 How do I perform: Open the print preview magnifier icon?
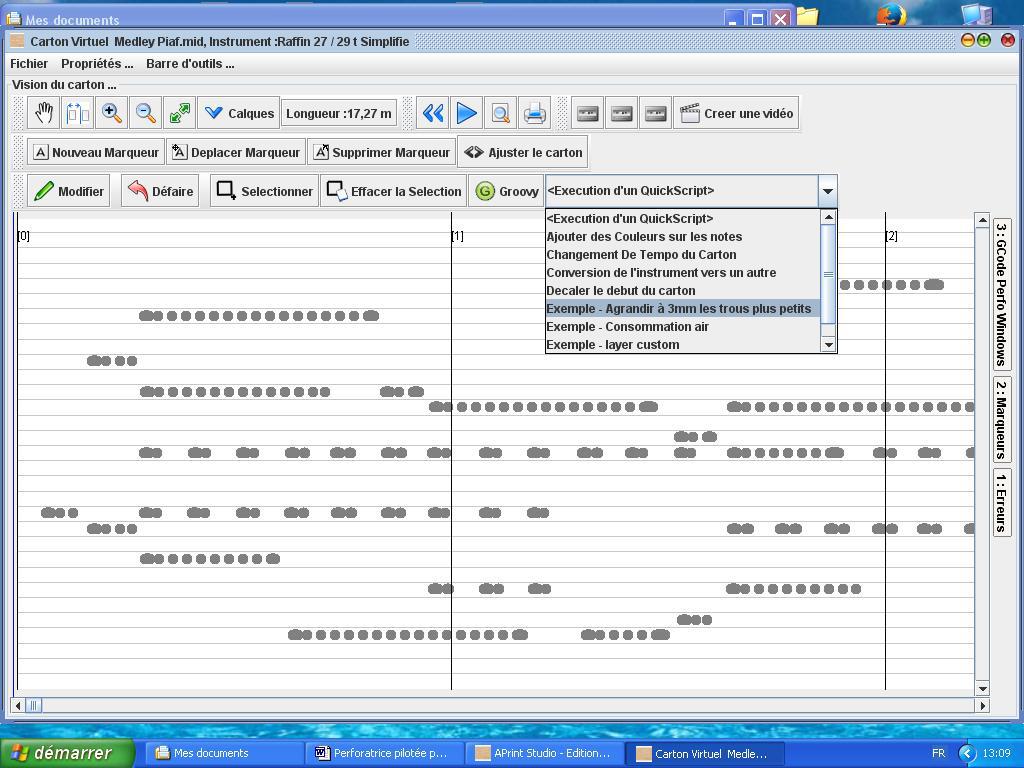tap(500, 113)
